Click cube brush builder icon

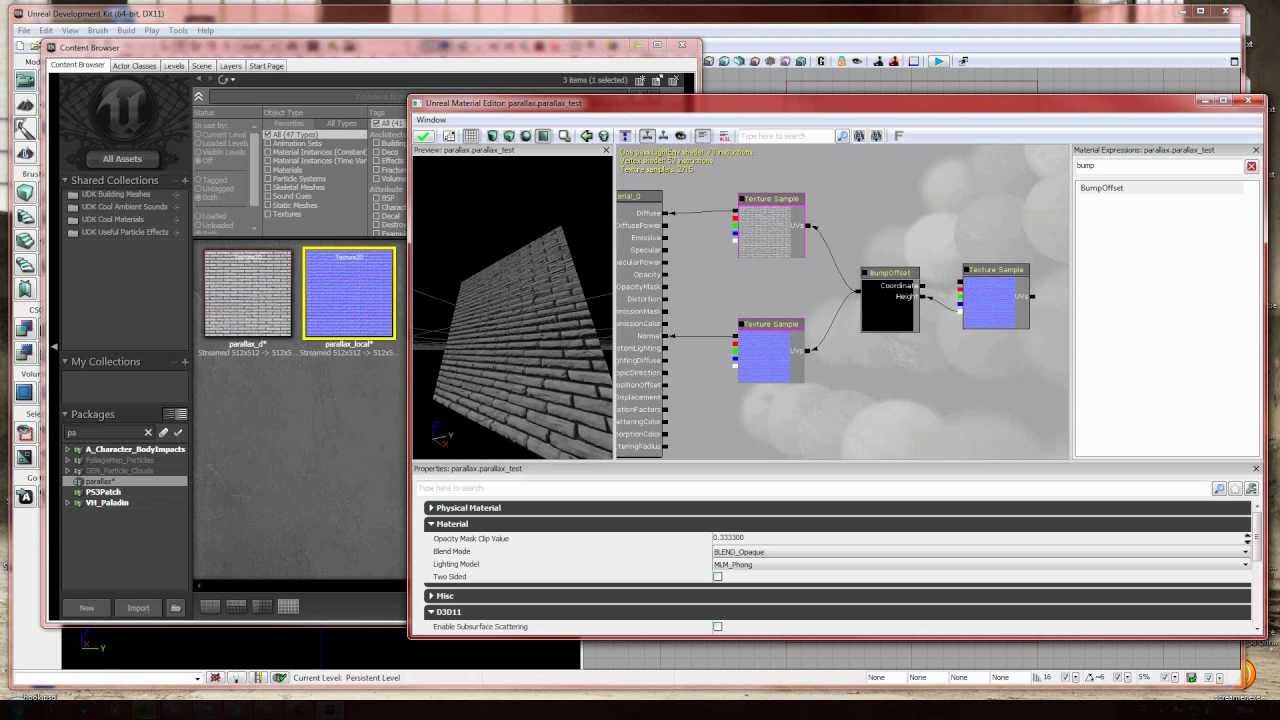tap(25, 192)
